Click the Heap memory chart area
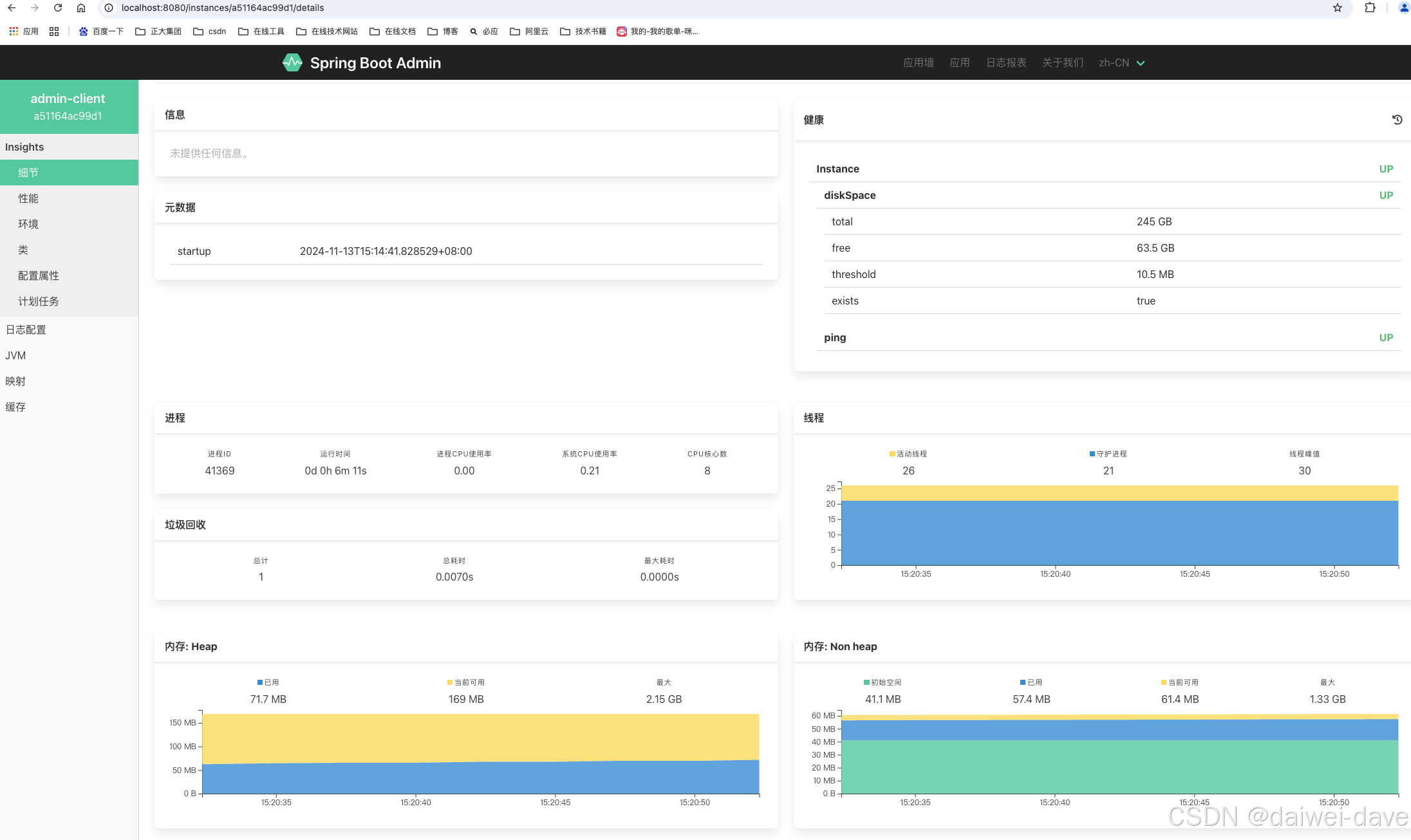Viewport: 1411px width, 840px height. tap(480, 753)
